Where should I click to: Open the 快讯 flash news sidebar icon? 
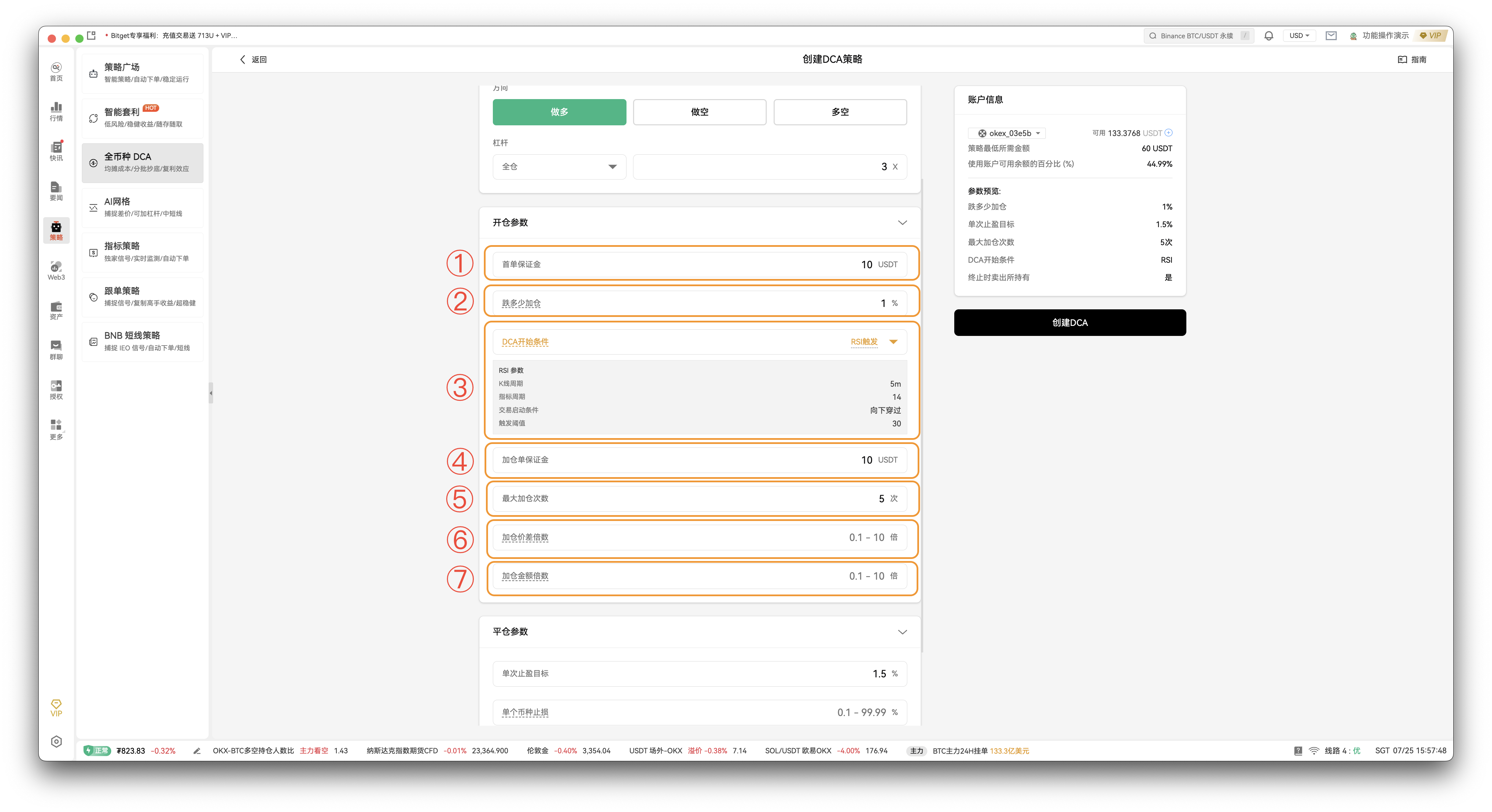click(56, 151)
